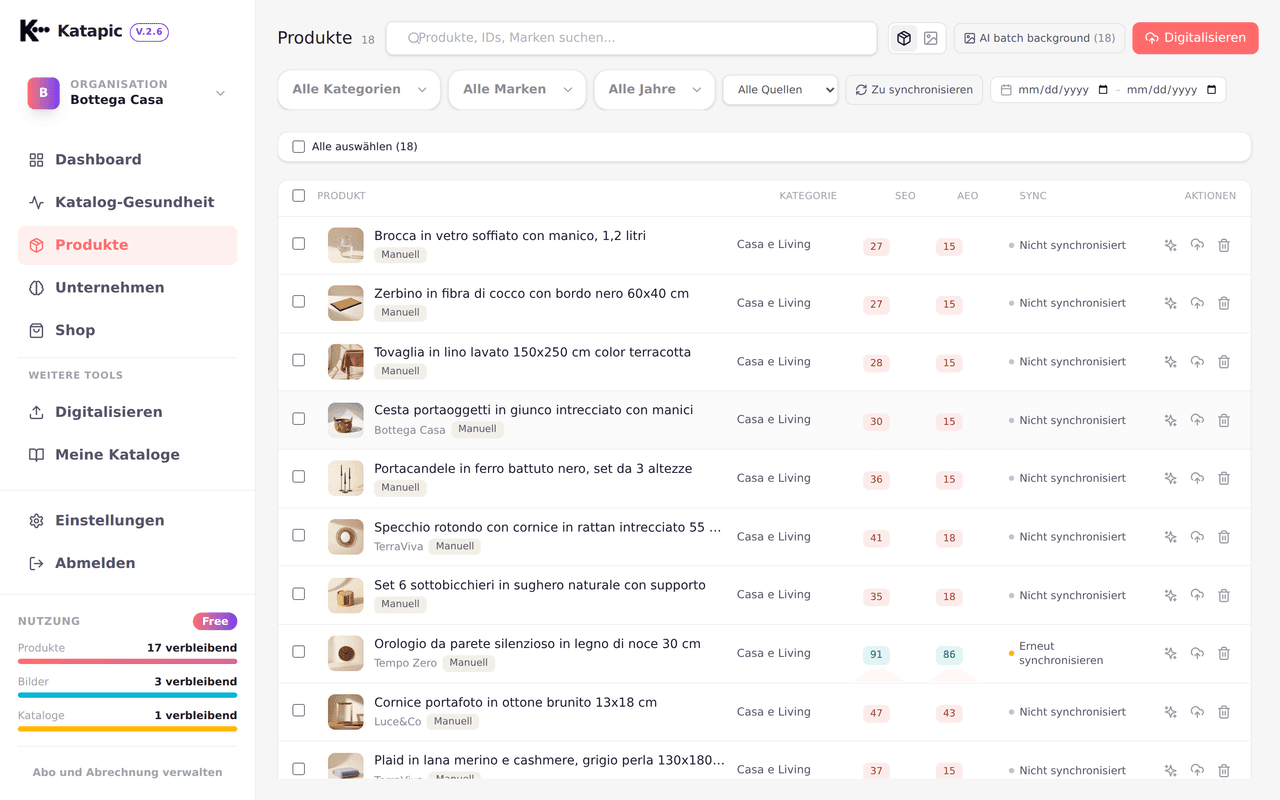This screenshot has width=1280, height=800.
Task: Select checkbox for Cornice portafoto row
Action: [298, 710]
